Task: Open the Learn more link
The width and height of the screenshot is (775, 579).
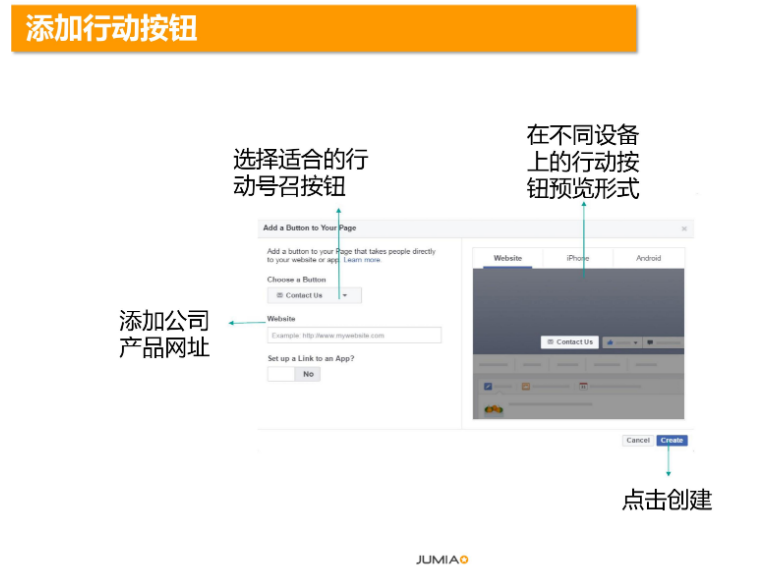Action: tap(362, 260)
